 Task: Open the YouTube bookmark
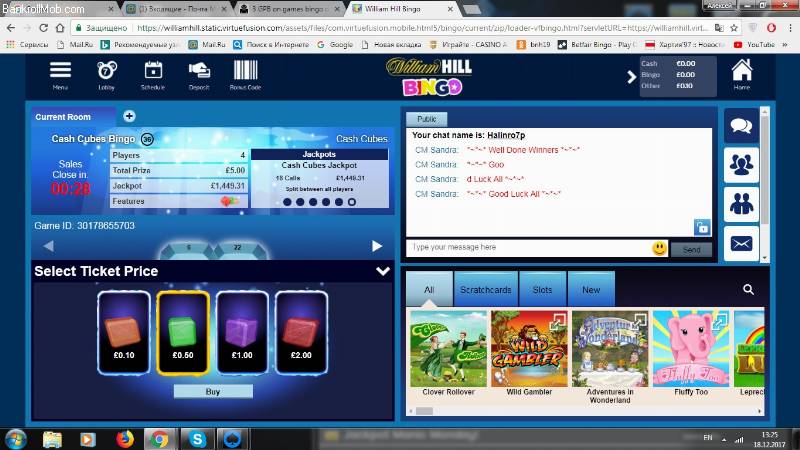click(755, 45)
